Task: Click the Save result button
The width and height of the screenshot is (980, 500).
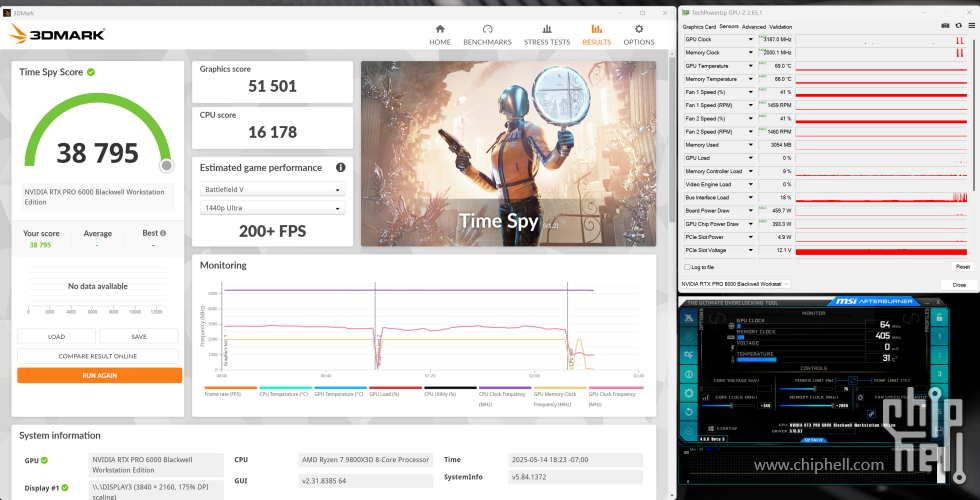Action: [139, 336]
